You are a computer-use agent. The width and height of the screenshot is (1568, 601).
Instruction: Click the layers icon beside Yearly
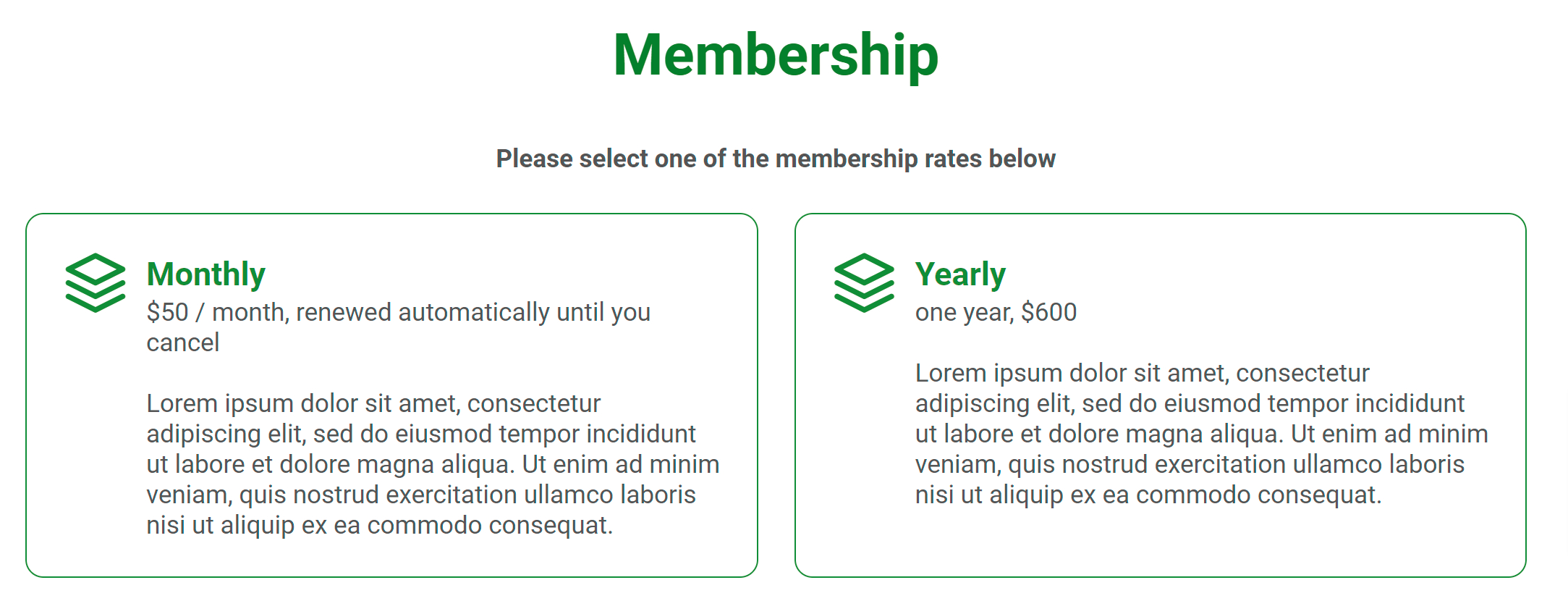coord(864,283)
